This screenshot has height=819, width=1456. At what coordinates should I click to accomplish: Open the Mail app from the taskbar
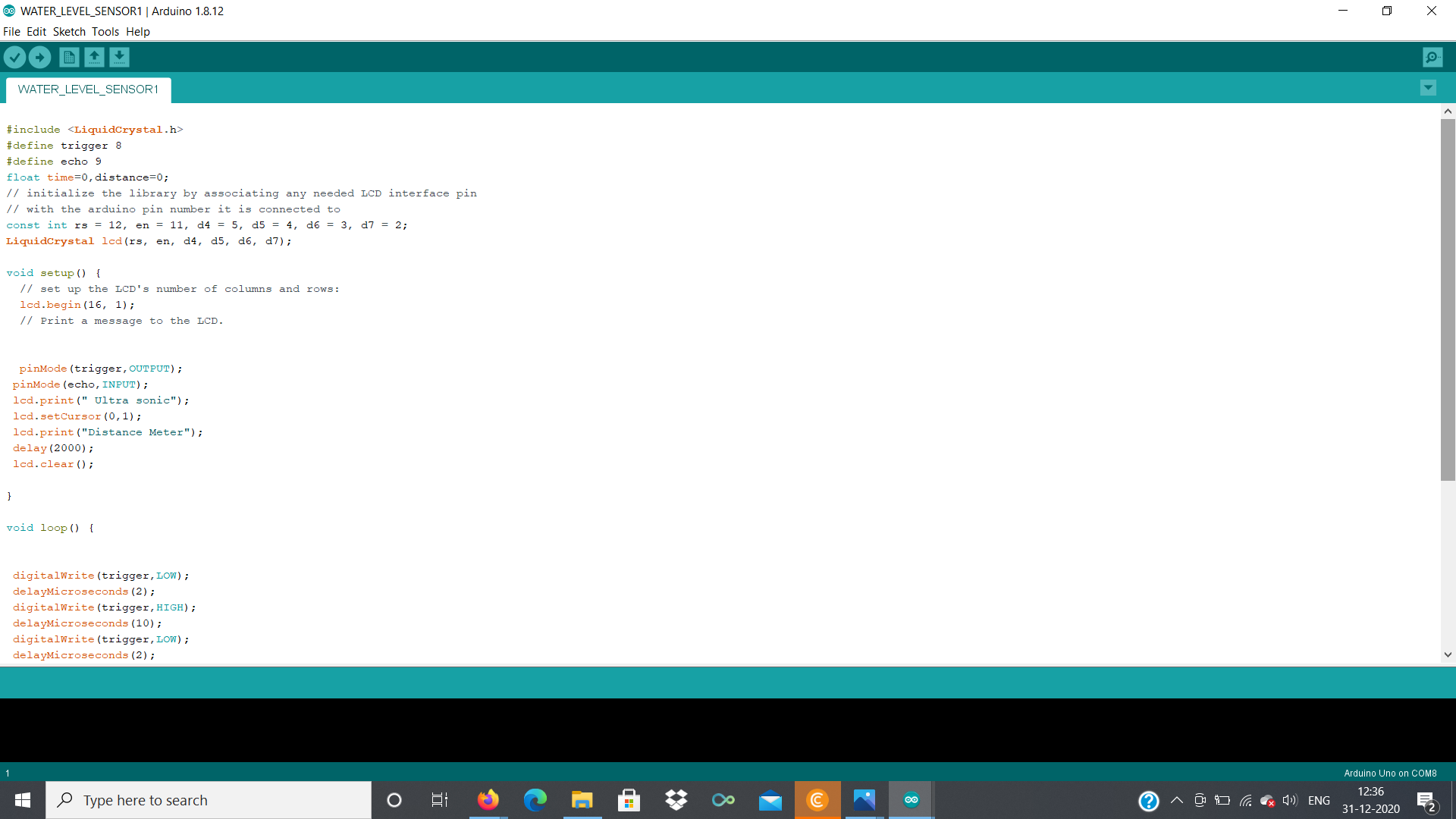(x=770, y=800)
